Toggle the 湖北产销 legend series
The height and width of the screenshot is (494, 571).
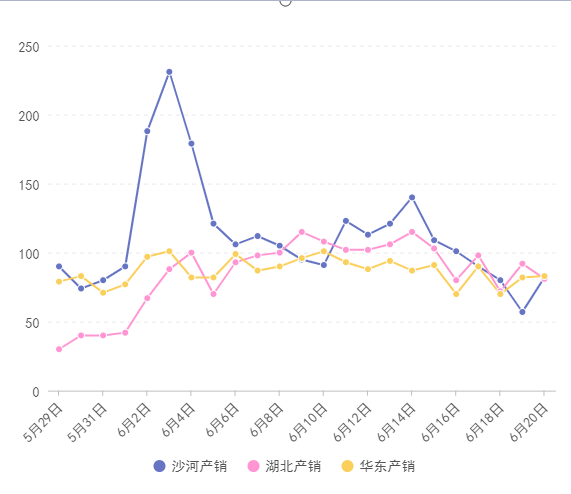point(284,466)
